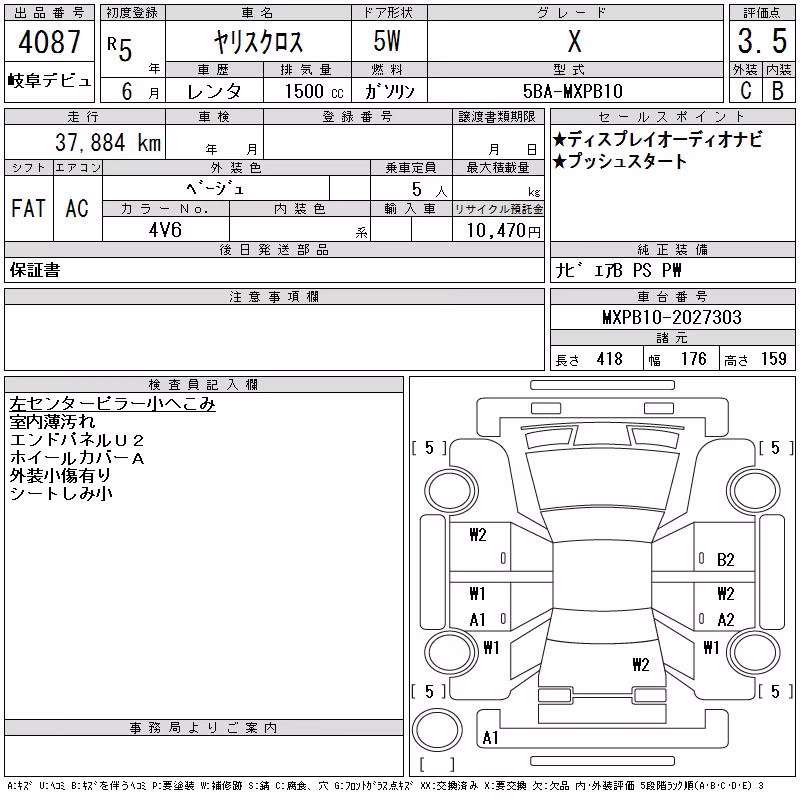This screenshot has width=800, height=800.
Task: Click W2 mark on left front door
Action: coord(478,535)
